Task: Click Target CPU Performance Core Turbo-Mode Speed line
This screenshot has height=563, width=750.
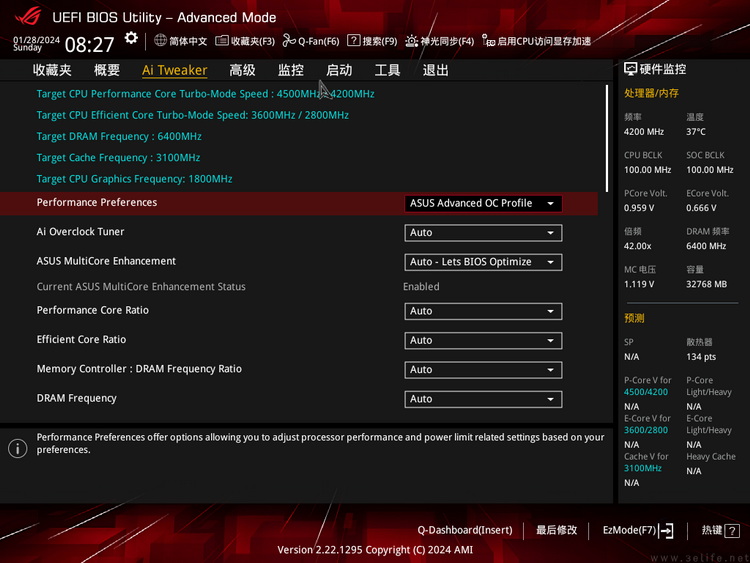Action: (x=205, y=94)
